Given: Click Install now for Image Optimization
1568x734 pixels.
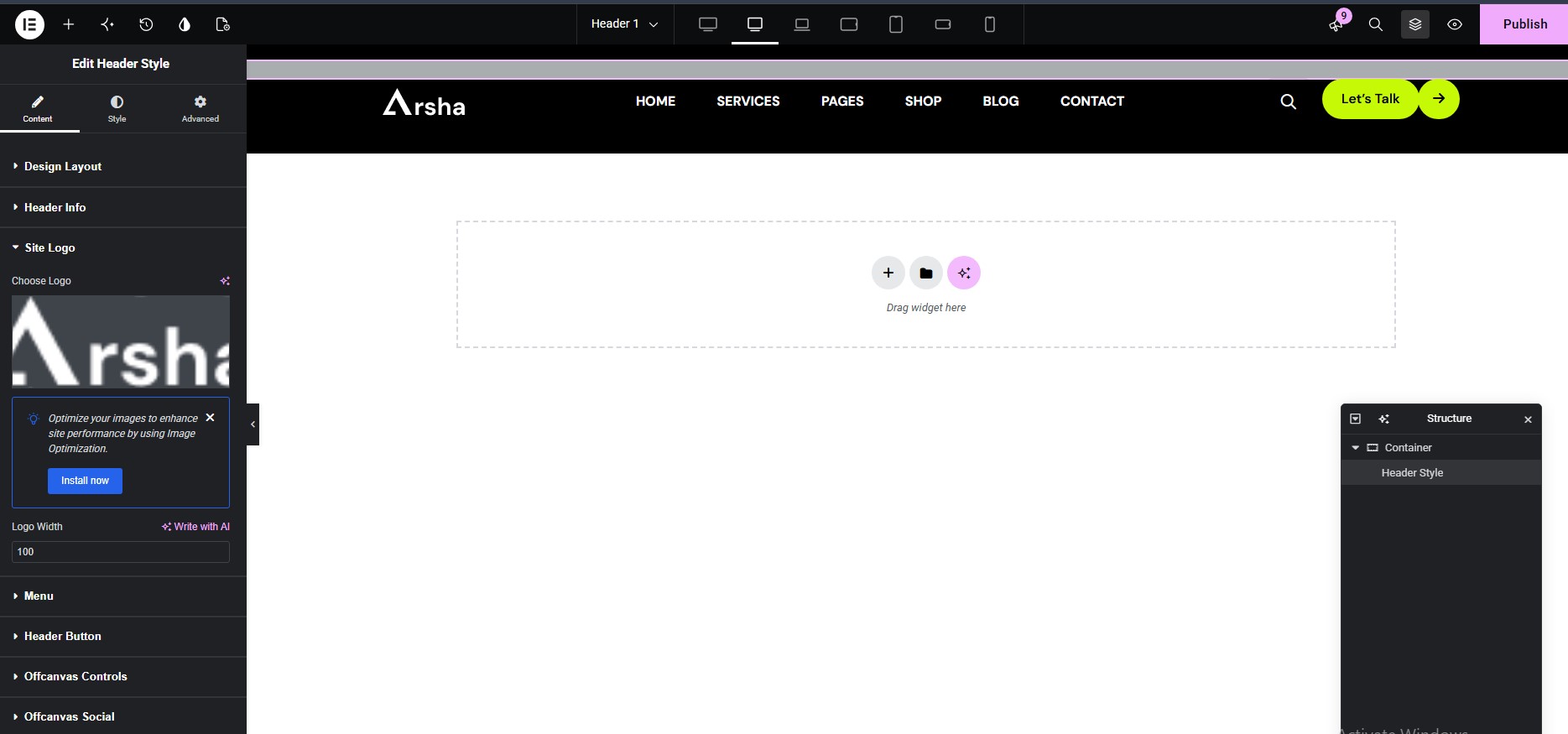Looking at the screenshot, I should 85,481.
